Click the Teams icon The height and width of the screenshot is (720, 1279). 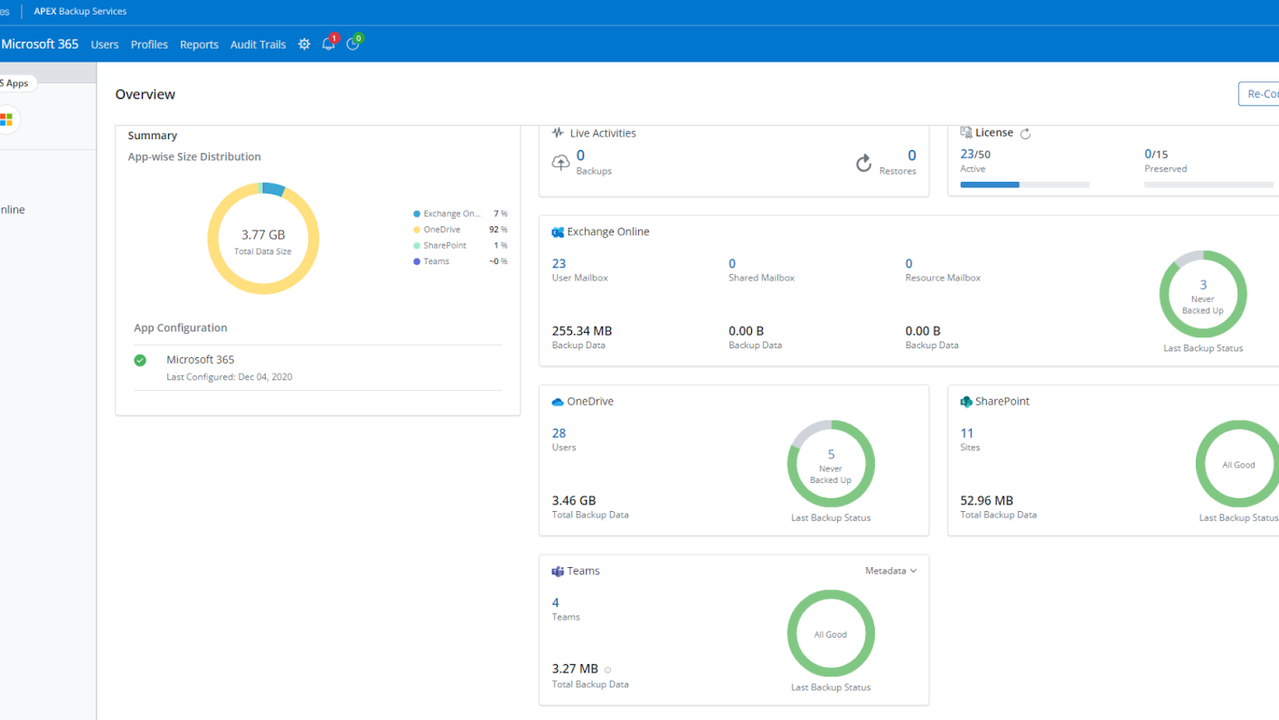point(558,572)
